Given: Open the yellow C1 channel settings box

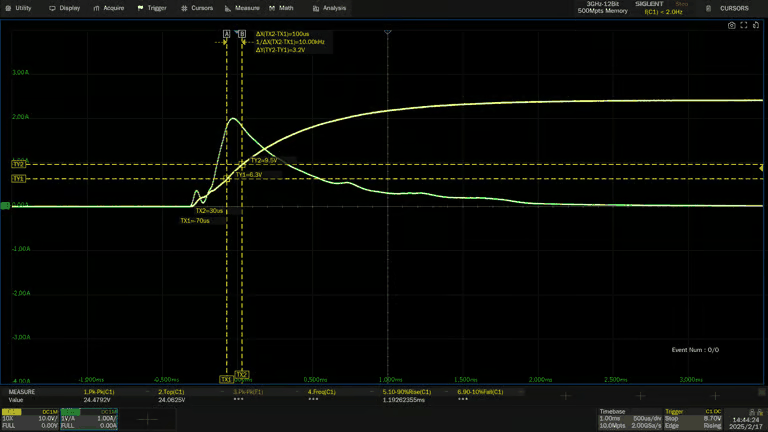Looking at the screenshot, I should 30,419.
